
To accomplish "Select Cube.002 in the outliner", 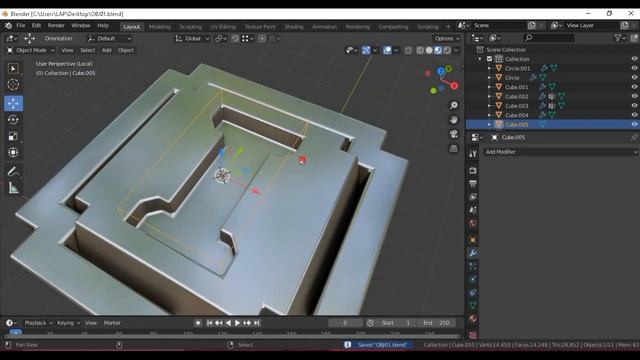I will [516, 96].
